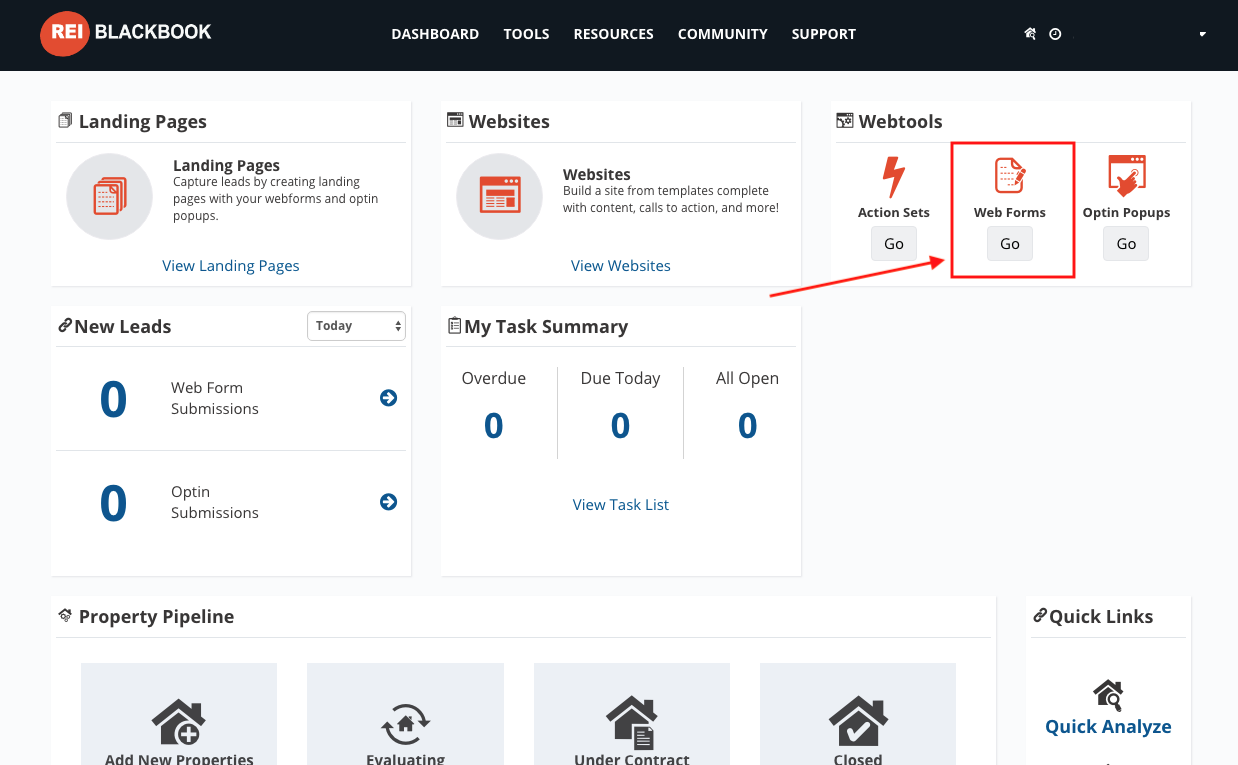Click Go under Action Sets
Screen dimensions: 1238x765
(894, 244)
